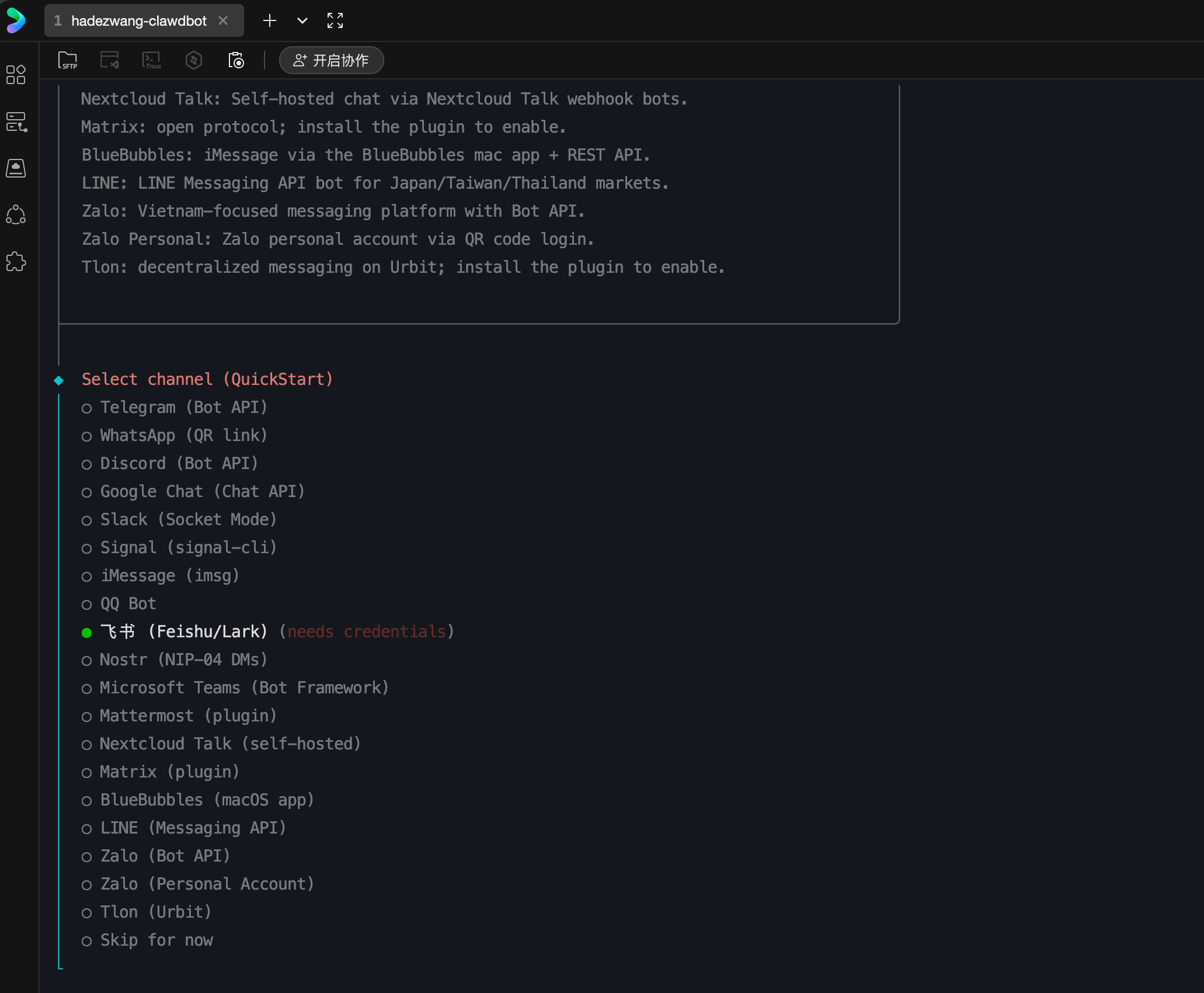Switch to the hadezwang-clawdbot tab
Image resolution: width=1204 pixels, height=993 pixels.
click(x=138, y=21)
